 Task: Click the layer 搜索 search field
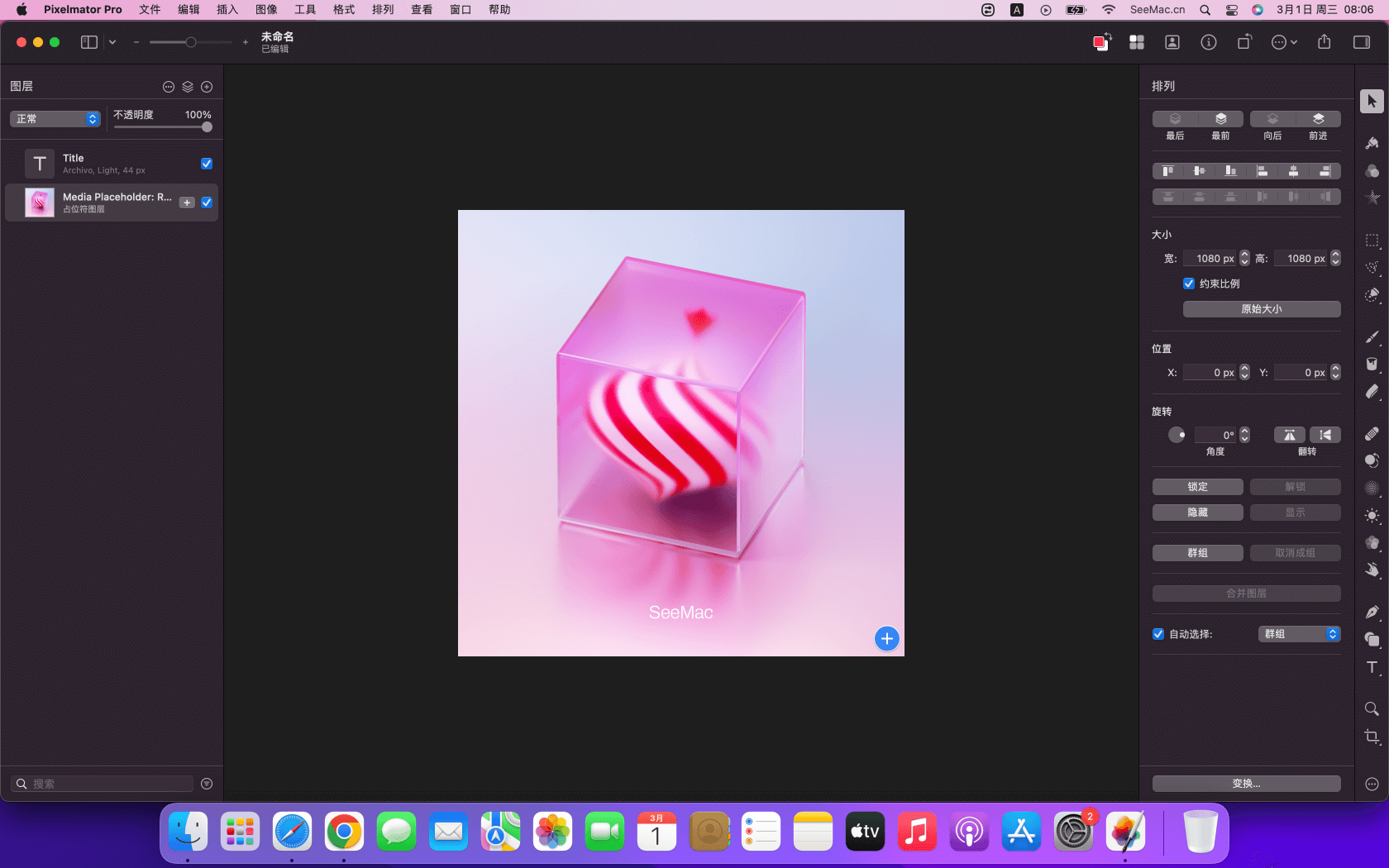103,784
